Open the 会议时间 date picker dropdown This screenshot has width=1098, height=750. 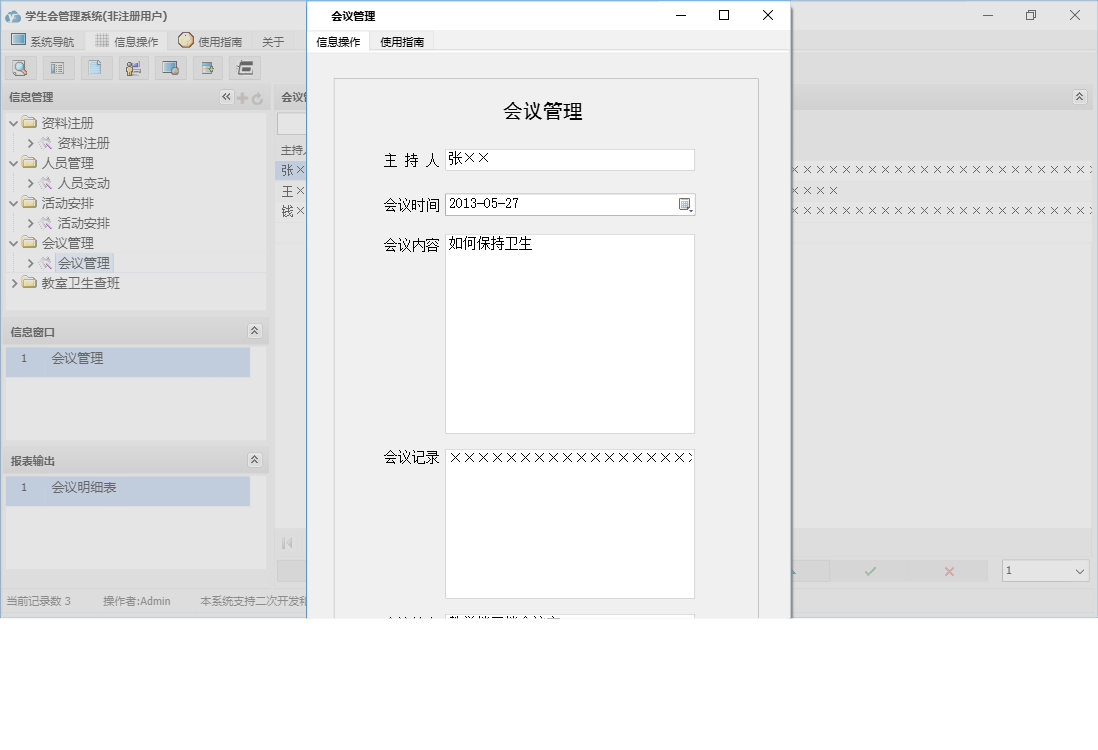[x=685, y=205]
